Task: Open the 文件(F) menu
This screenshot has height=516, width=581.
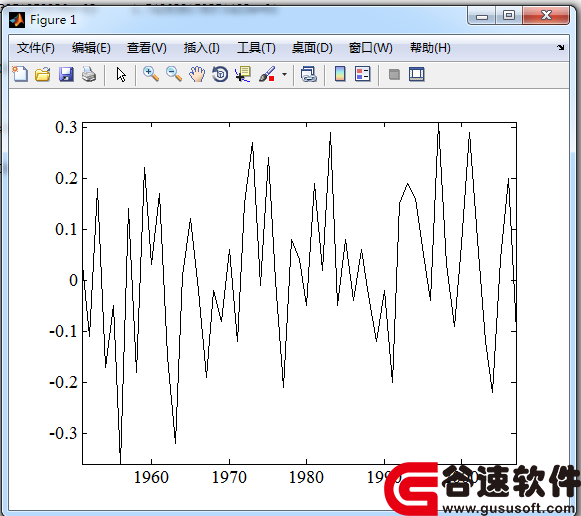Action: click(36, 48)
